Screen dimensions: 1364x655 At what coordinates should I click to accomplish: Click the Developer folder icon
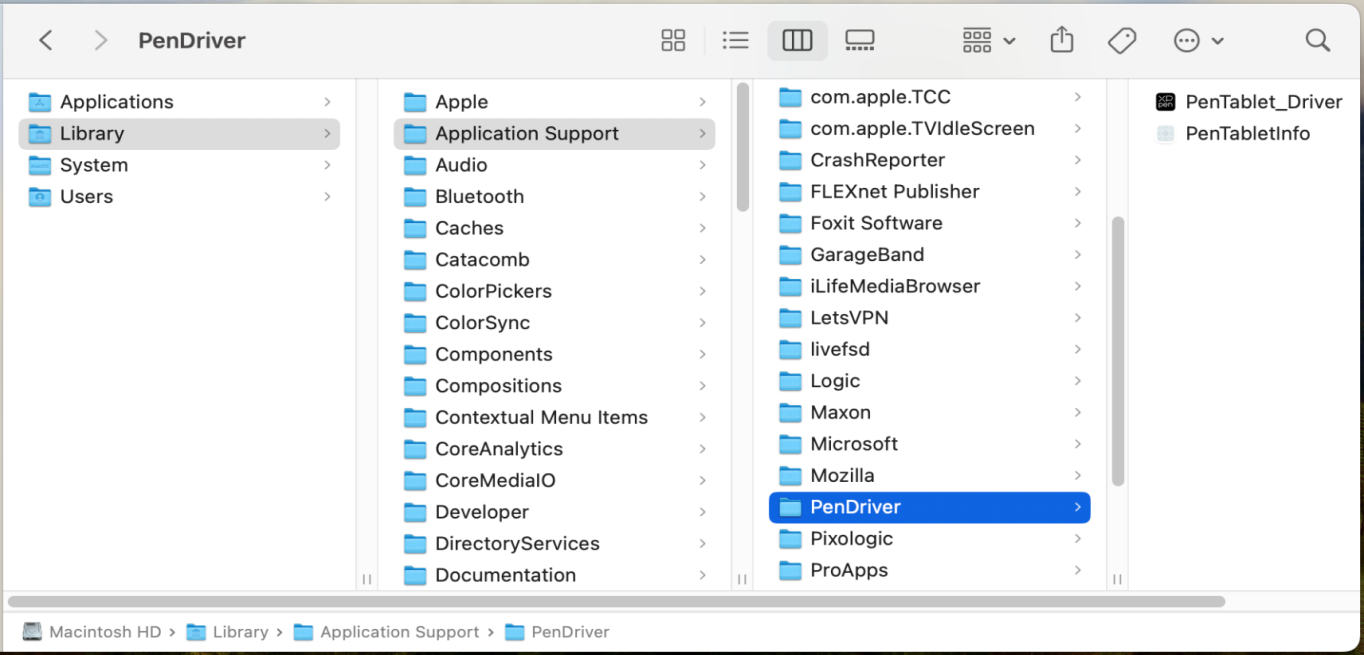tap(415, 512)
